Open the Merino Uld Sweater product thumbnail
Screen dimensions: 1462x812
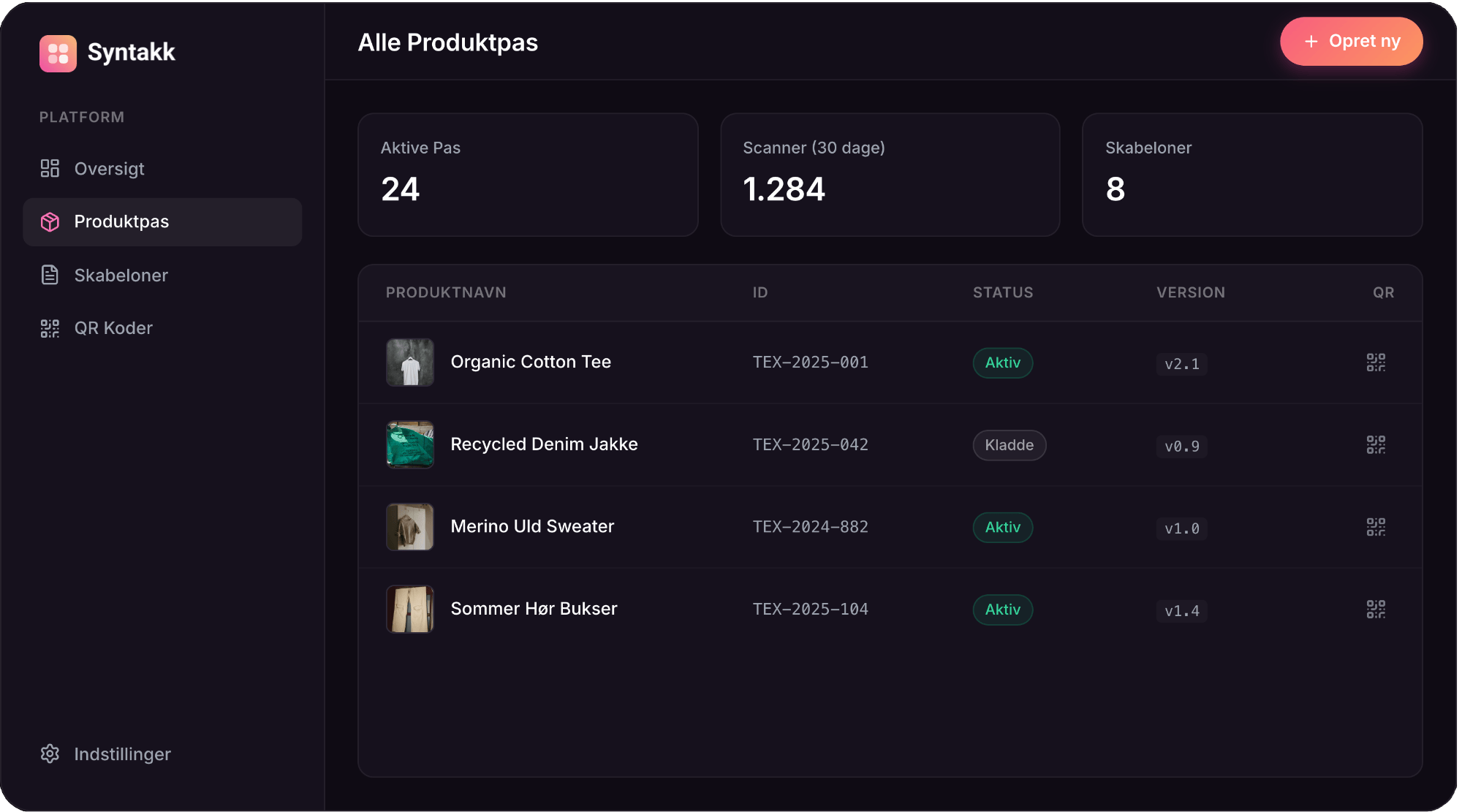[x=410, y=526]
